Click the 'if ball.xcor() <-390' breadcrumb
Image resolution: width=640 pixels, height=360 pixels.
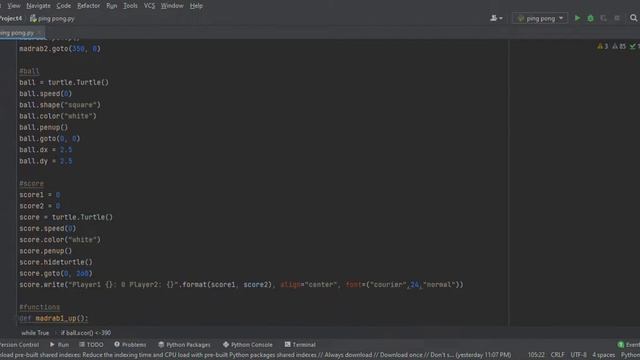click(86, 333)
